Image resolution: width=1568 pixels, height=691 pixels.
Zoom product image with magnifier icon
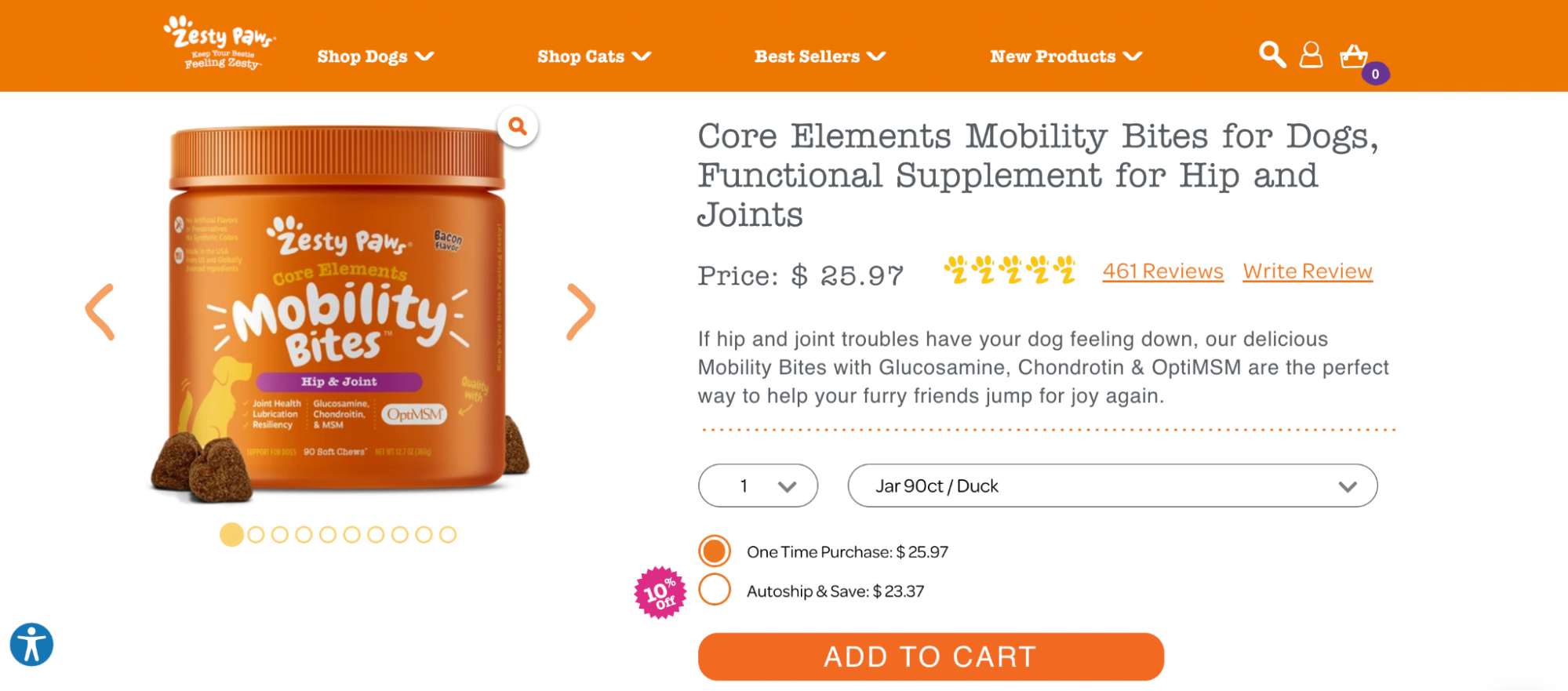517,126
